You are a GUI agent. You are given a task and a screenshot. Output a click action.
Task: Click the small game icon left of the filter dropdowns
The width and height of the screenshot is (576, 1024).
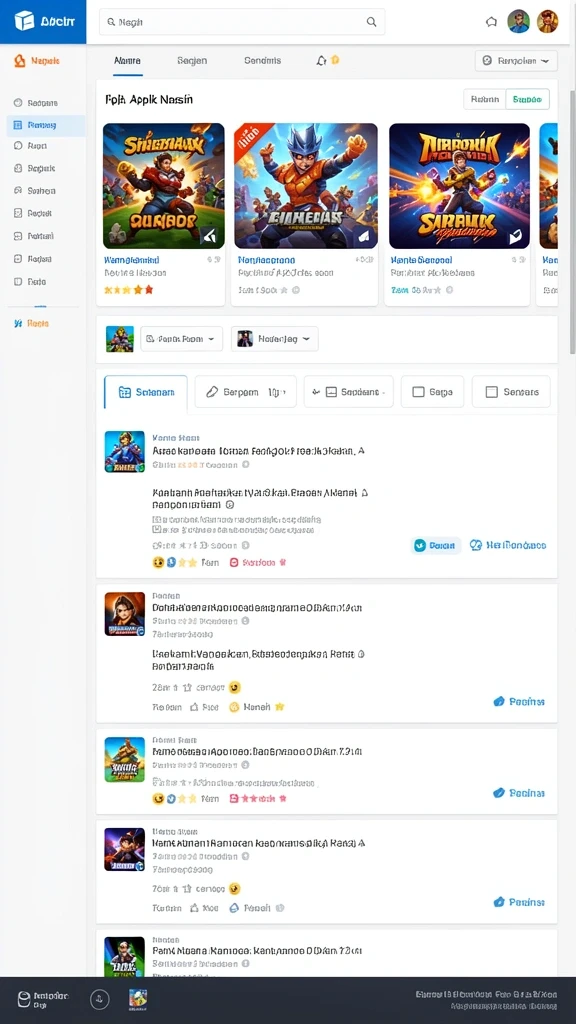click(x=120, y=339)
